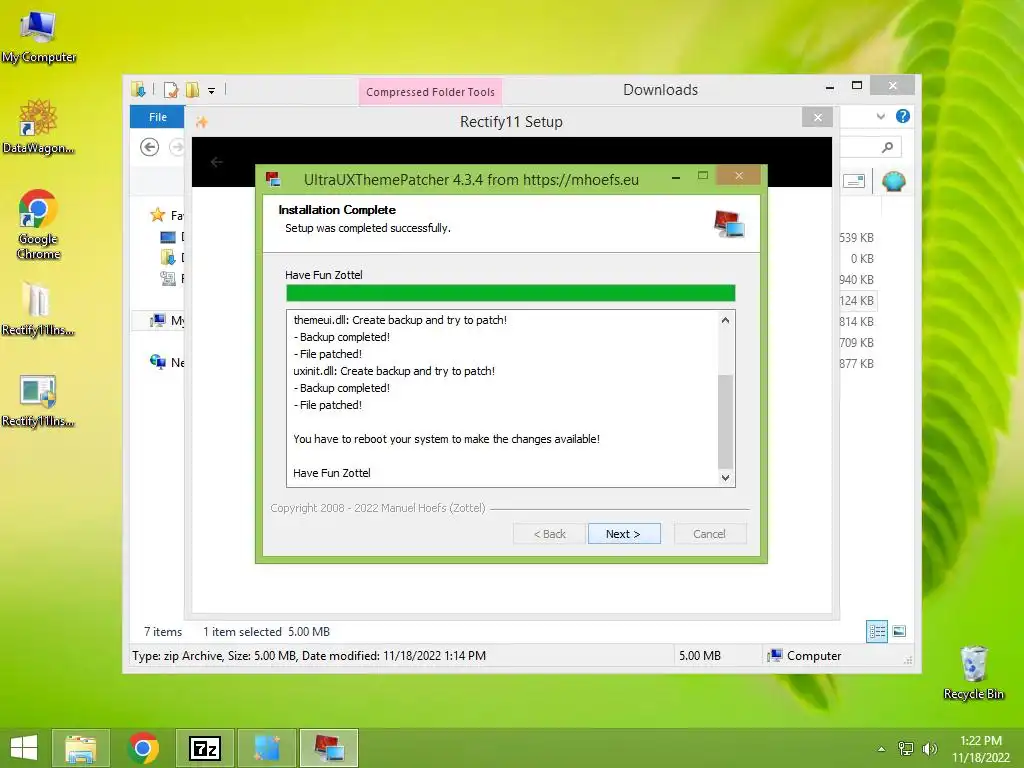Click the green installation progress bar
This screenshot has height=768, width=1024.
click(x=510, y=293)
